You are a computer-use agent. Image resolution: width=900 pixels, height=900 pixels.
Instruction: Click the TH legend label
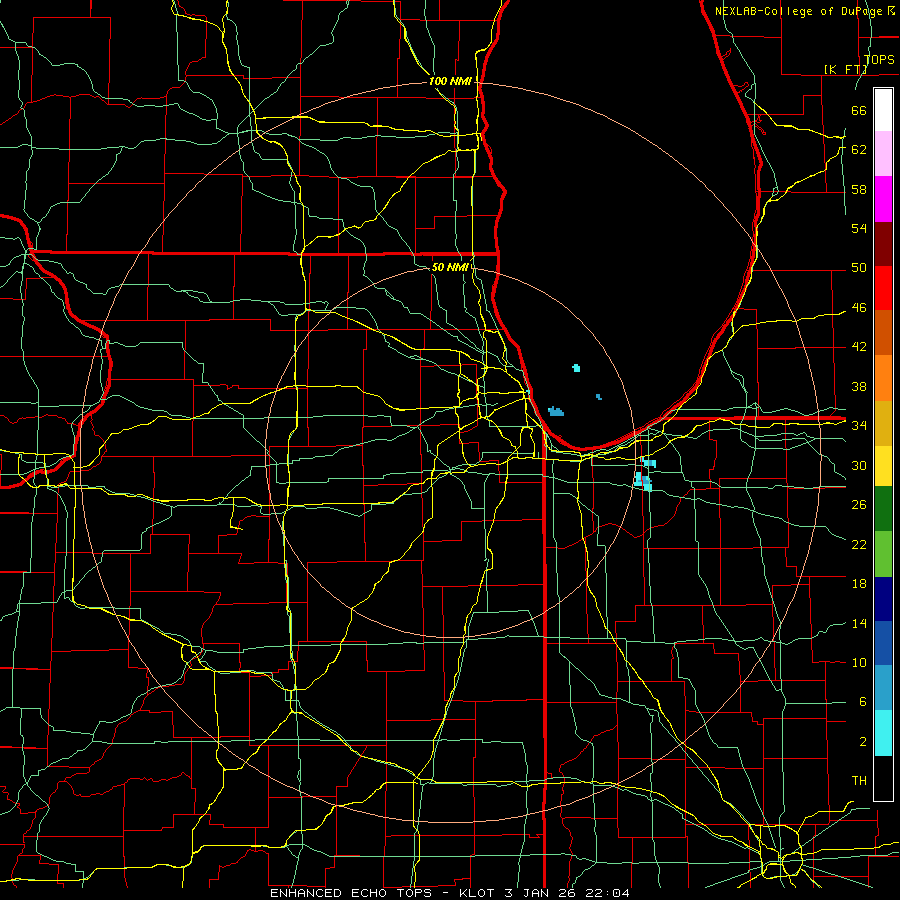(859, 781)
